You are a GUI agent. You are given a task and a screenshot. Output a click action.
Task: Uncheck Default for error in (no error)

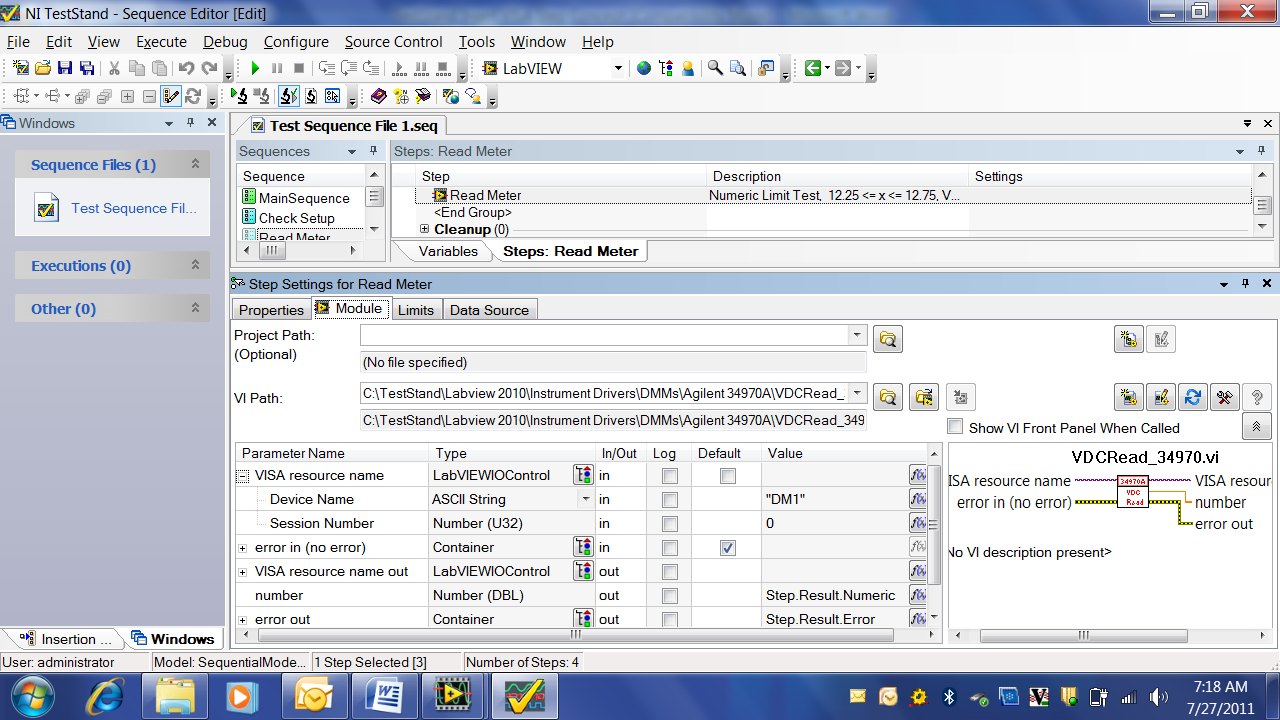pyautogui.click(x=728, y=547)
